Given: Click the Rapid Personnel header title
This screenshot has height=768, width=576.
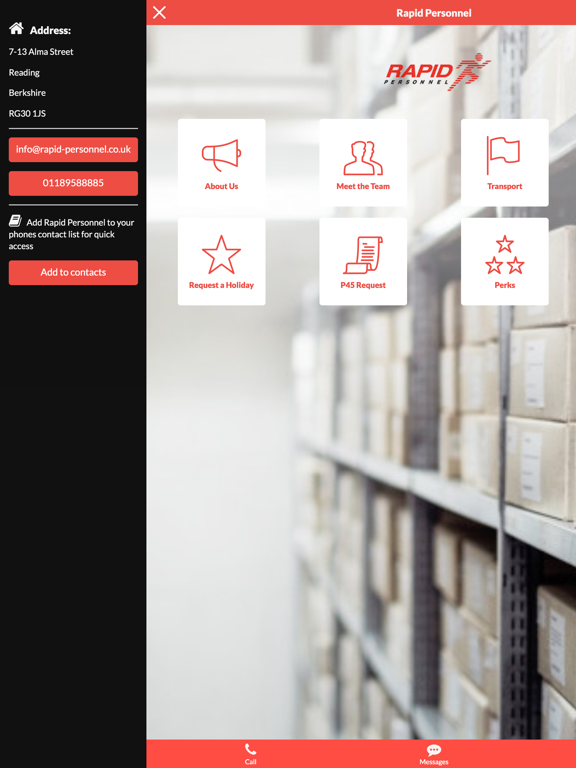Looking at the screenshot, I should (x=433, y=13).
